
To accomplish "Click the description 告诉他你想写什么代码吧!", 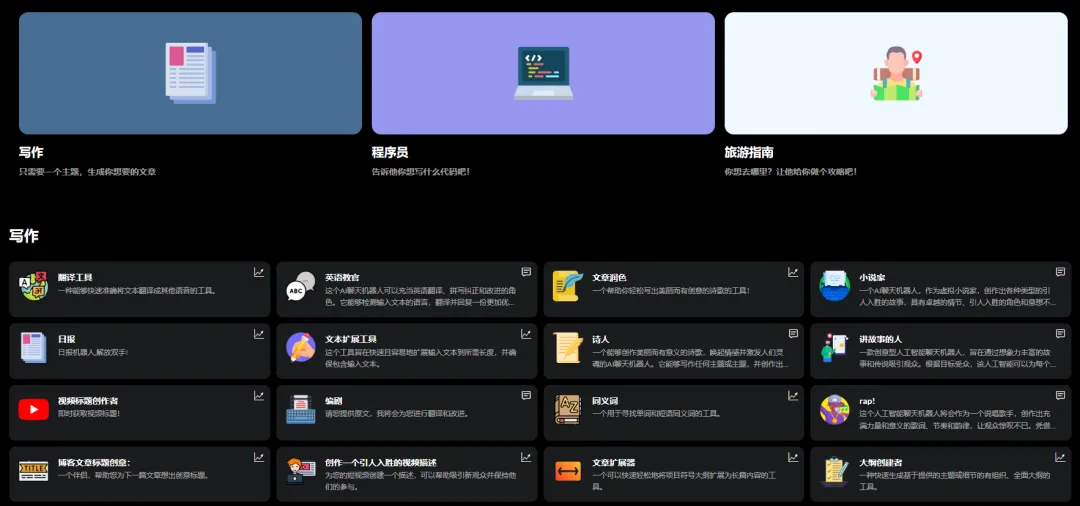I will (421, 171).
